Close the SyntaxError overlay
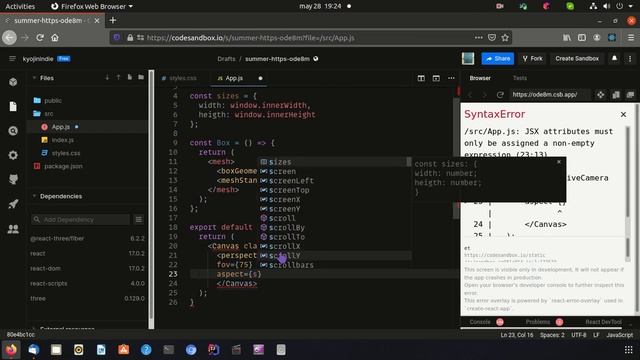This screenshot has height=360, width=640. tap(623, 114)
